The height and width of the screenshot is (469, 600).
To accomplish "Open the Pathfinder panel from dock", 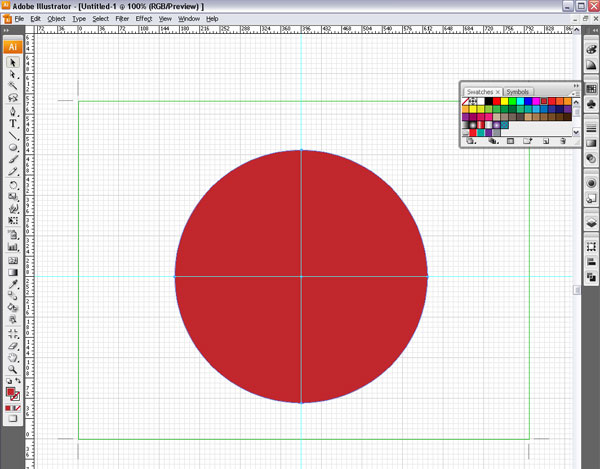I will tap(591, 277).
